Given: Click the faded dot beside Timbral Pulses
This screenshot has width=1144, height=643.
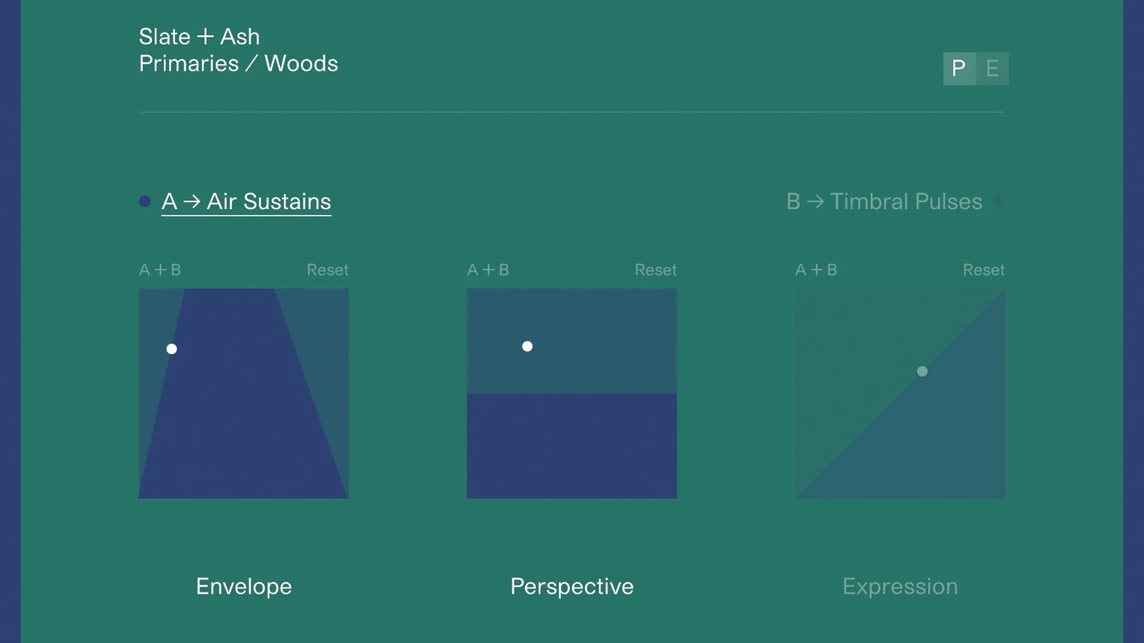Looking at the screenshot, I should point(998,202).
